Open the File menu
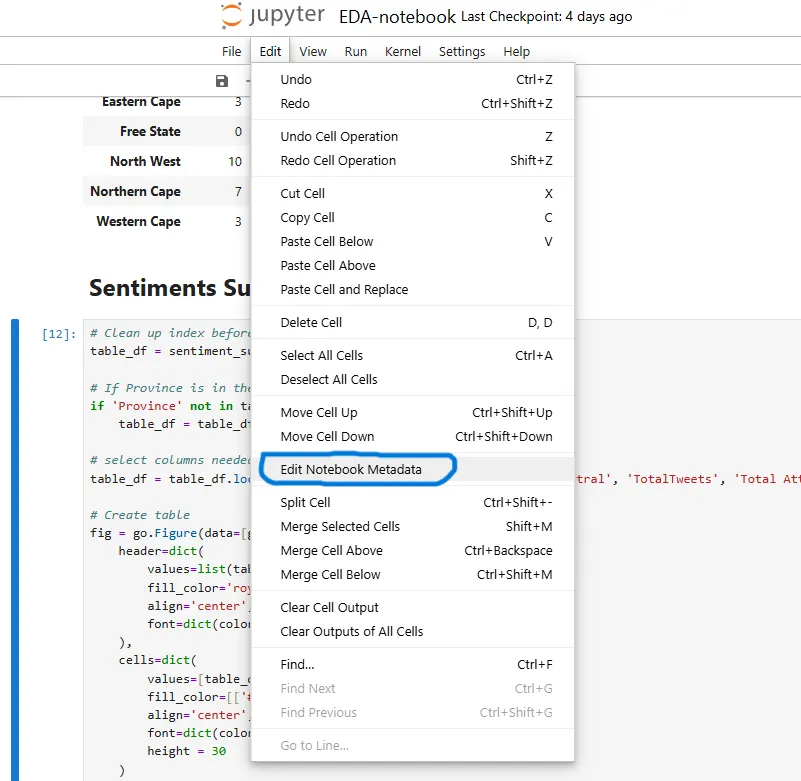The height and width of the screenshot is (781, 801). (231, 52)
